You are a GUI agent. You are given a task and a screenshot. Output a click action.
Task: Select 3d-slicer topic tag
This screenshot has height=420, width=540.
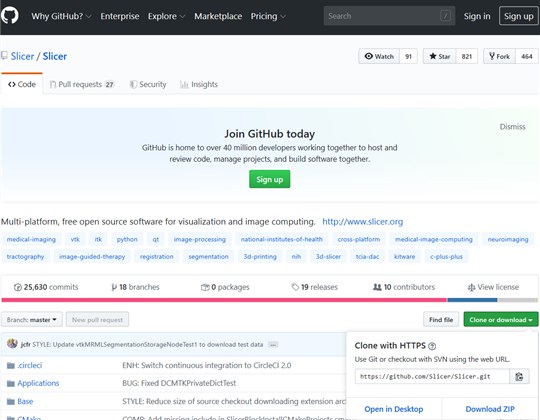328,256
